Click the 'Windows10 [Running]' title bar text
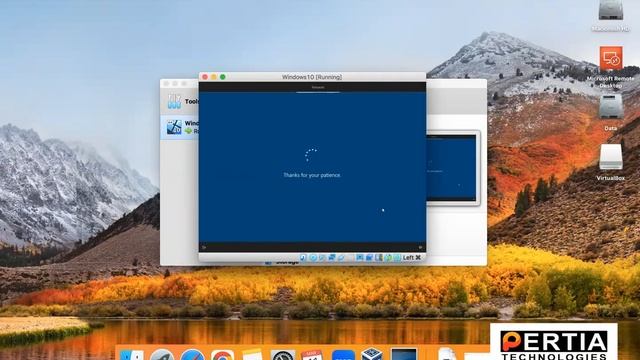 point(312,77)
